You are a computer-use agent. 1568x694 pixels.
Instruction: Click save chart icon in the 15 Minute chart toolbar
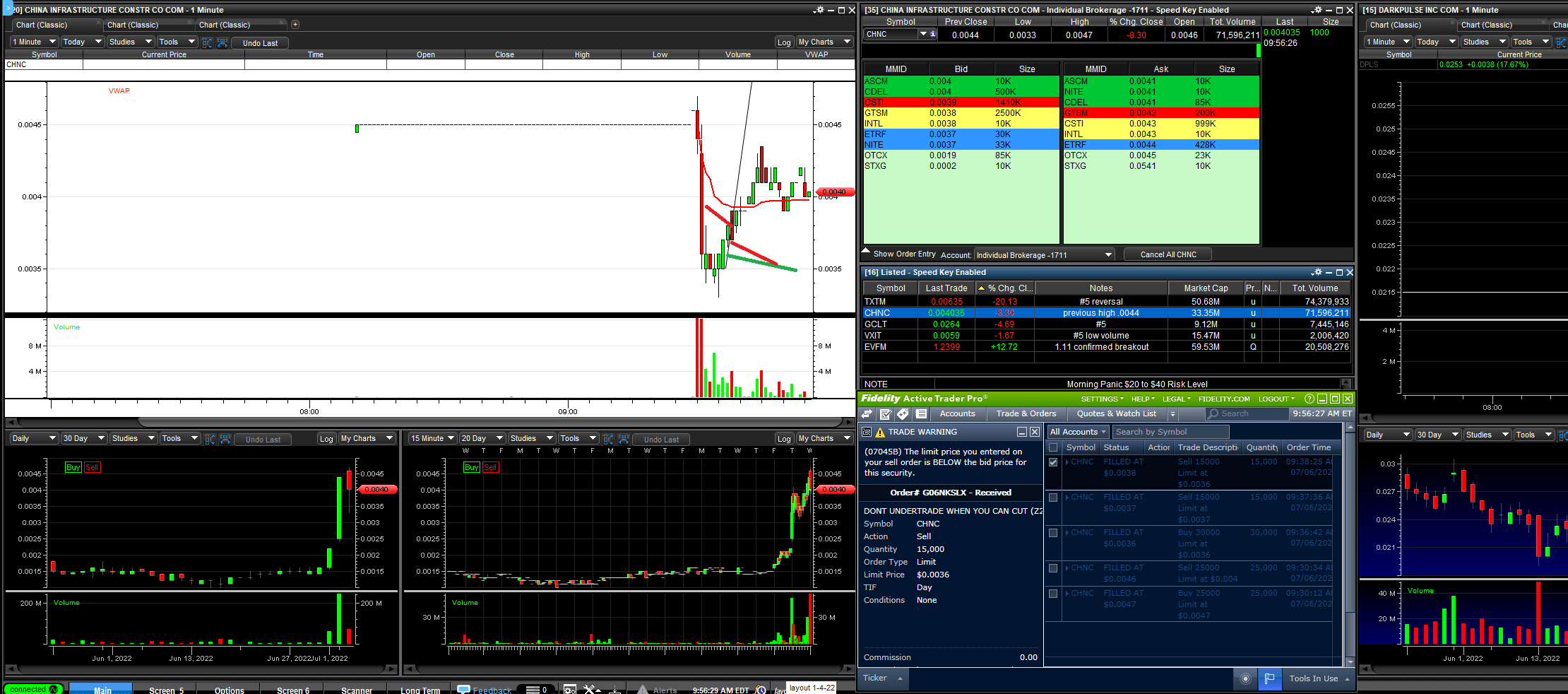624,439
